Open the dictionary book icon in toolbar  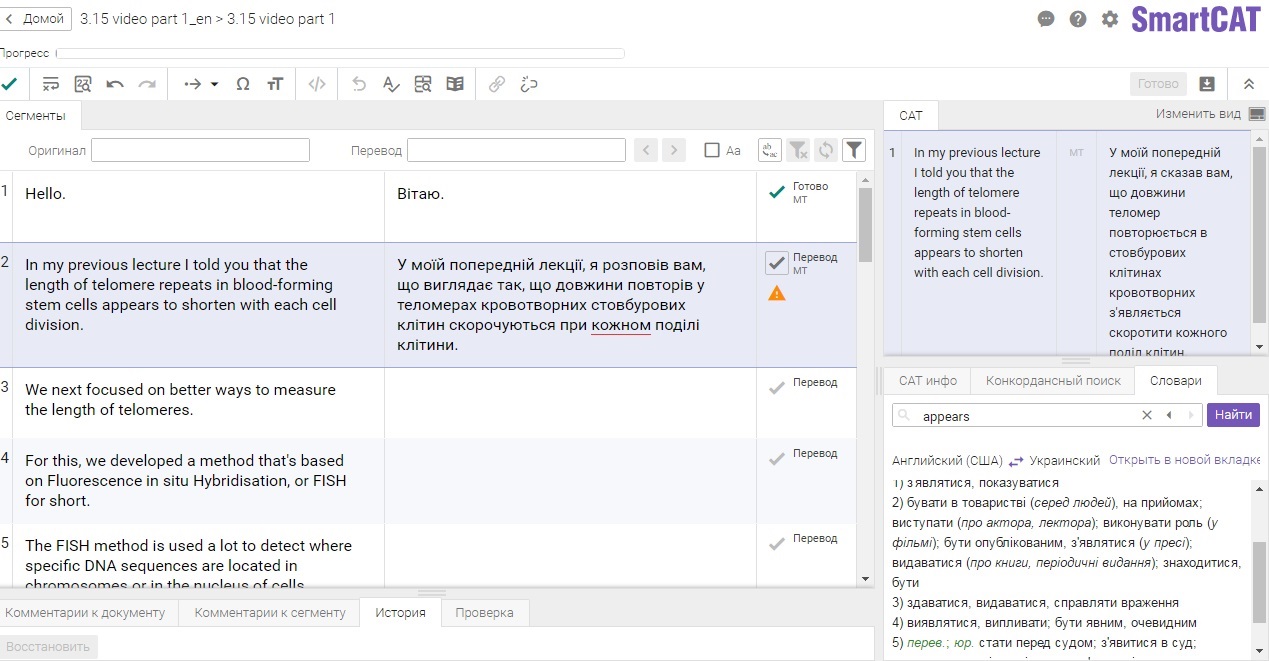[x=455, y=84]
